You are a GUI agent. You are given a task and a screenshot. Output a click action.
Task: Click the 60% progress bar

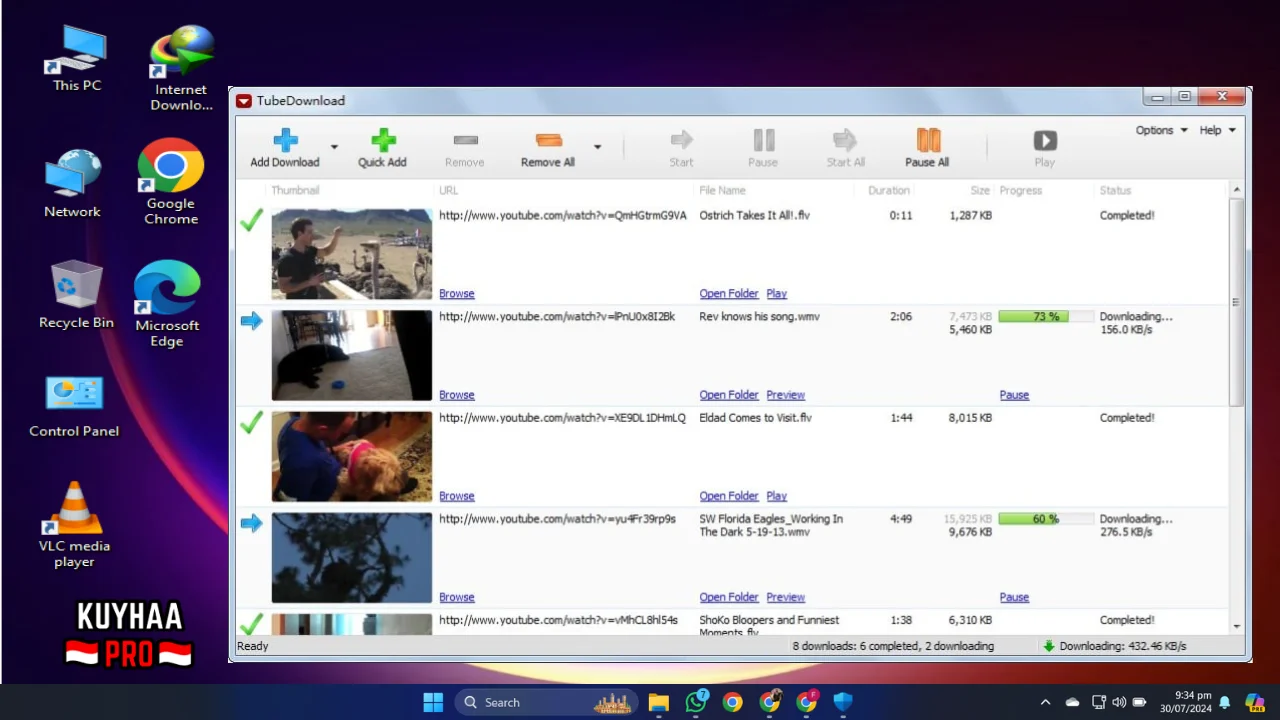coord(1046,519)
